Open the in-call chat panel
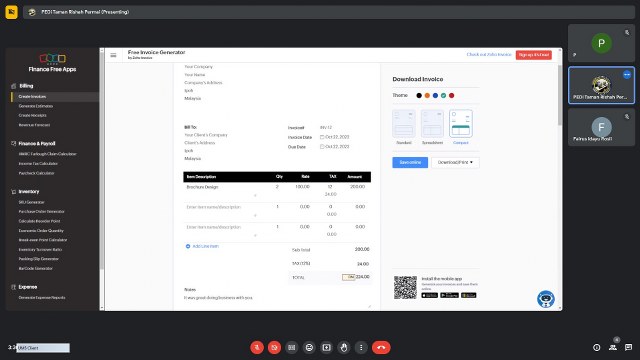Image resolution: width=640 pixels, height=360 pixels. 629,347
